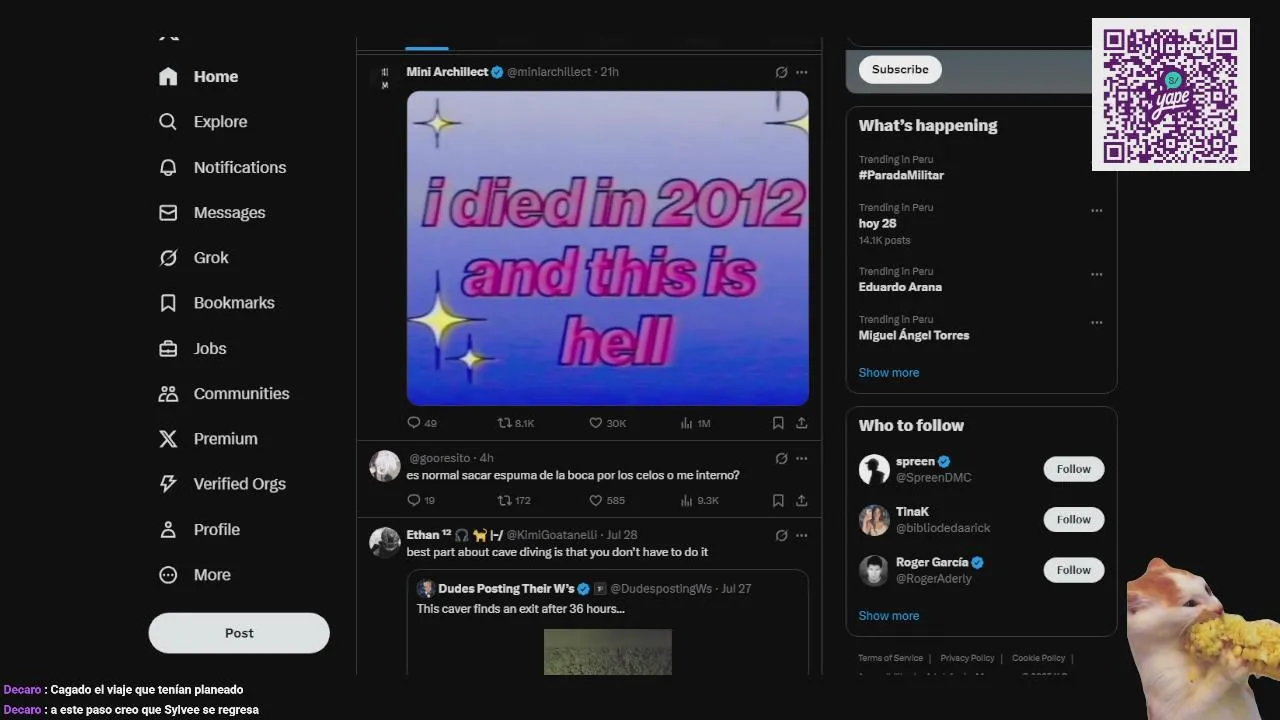Viewport: 1280px width, 720px height.
Task: Bookmark the Mini Archillect post
Action: click(778, 423)
